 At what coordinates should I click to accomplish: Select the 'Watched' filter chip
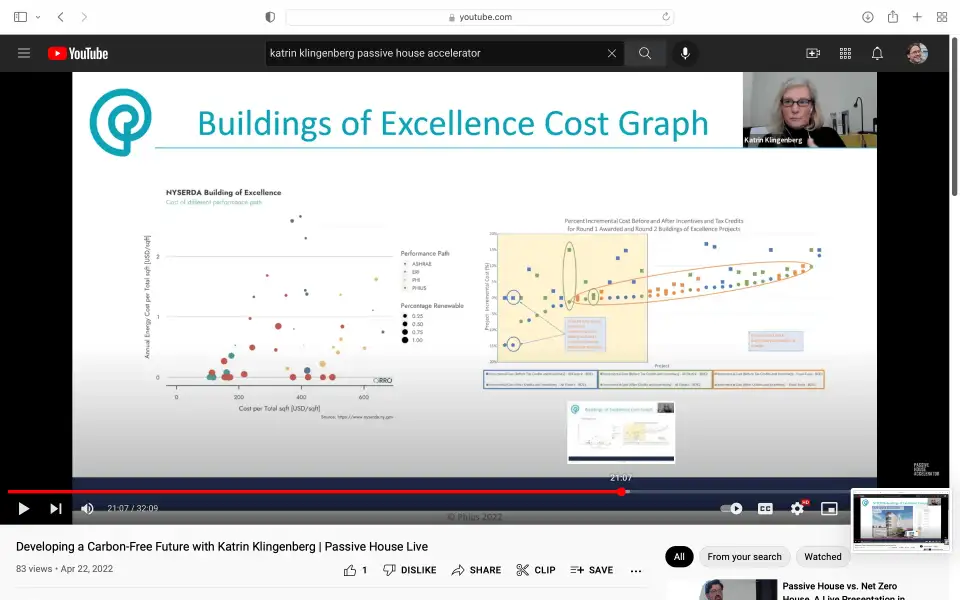[x=823, y=557]
